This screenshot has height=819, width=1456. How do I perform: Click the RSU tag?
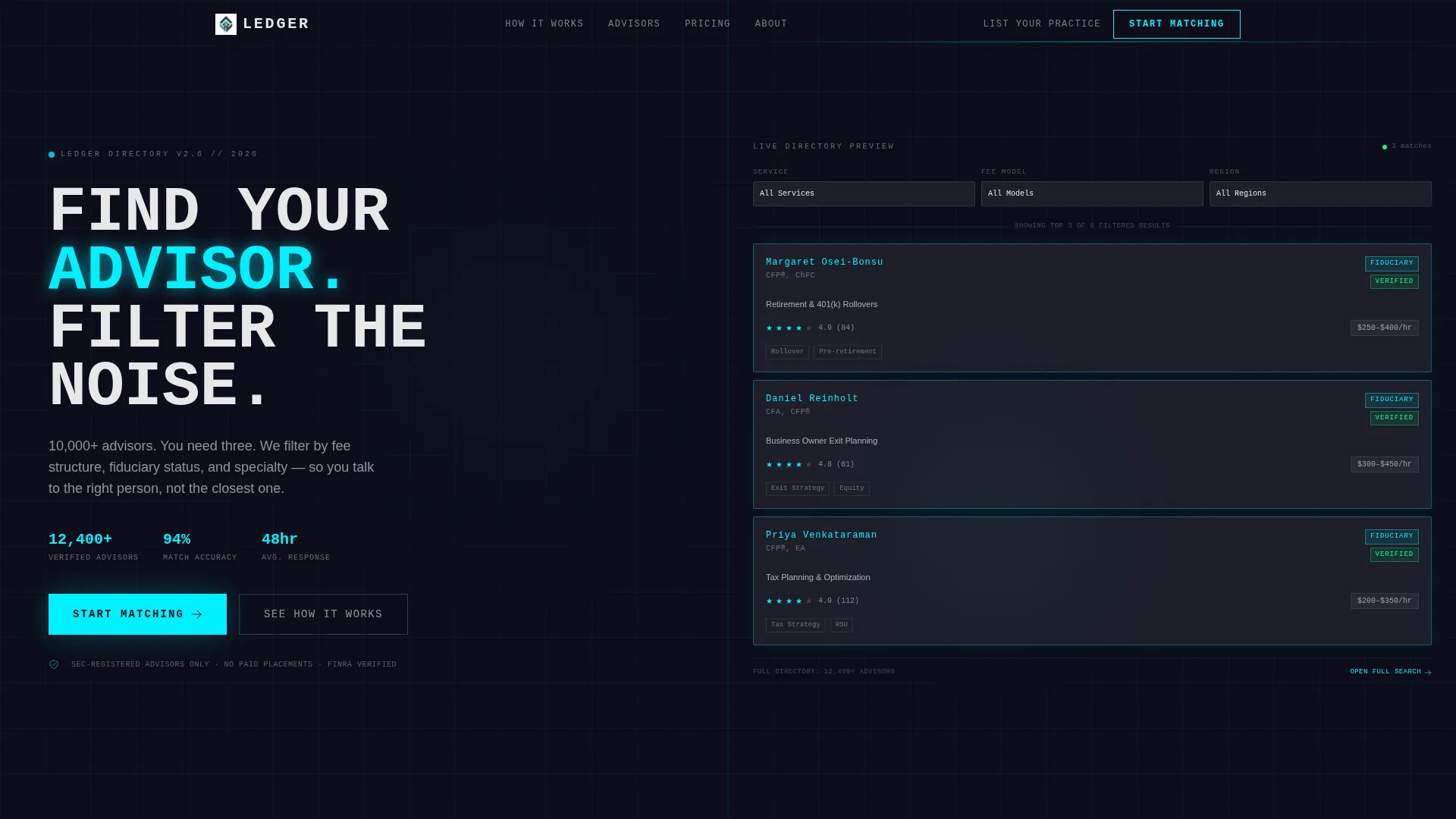842,625
